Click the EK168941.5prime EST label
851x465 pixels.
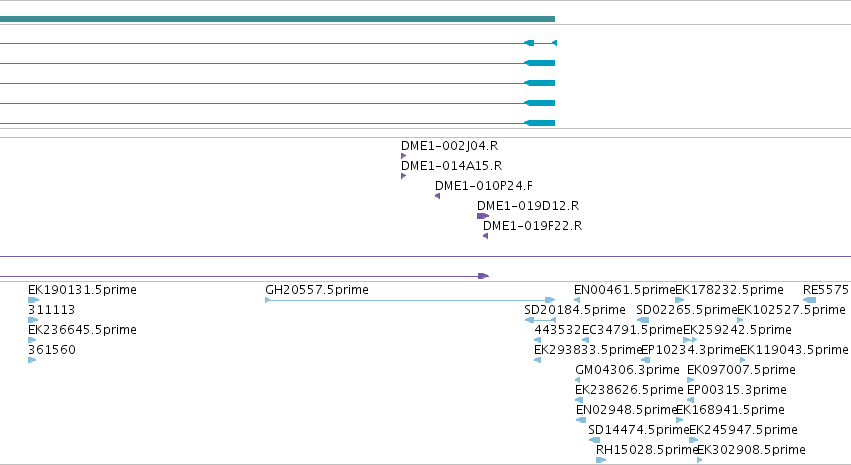click(730, 411)
